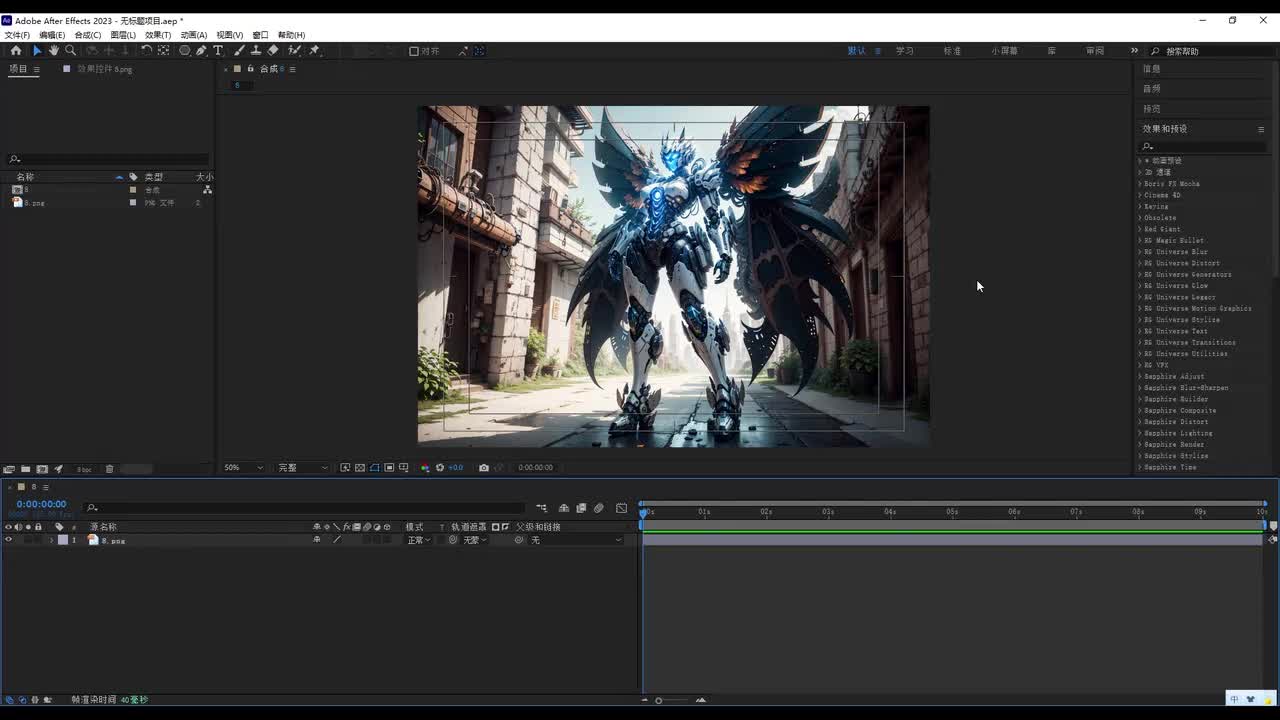
Task: Select the Ellipse shape tool
Action: [185, 50]
